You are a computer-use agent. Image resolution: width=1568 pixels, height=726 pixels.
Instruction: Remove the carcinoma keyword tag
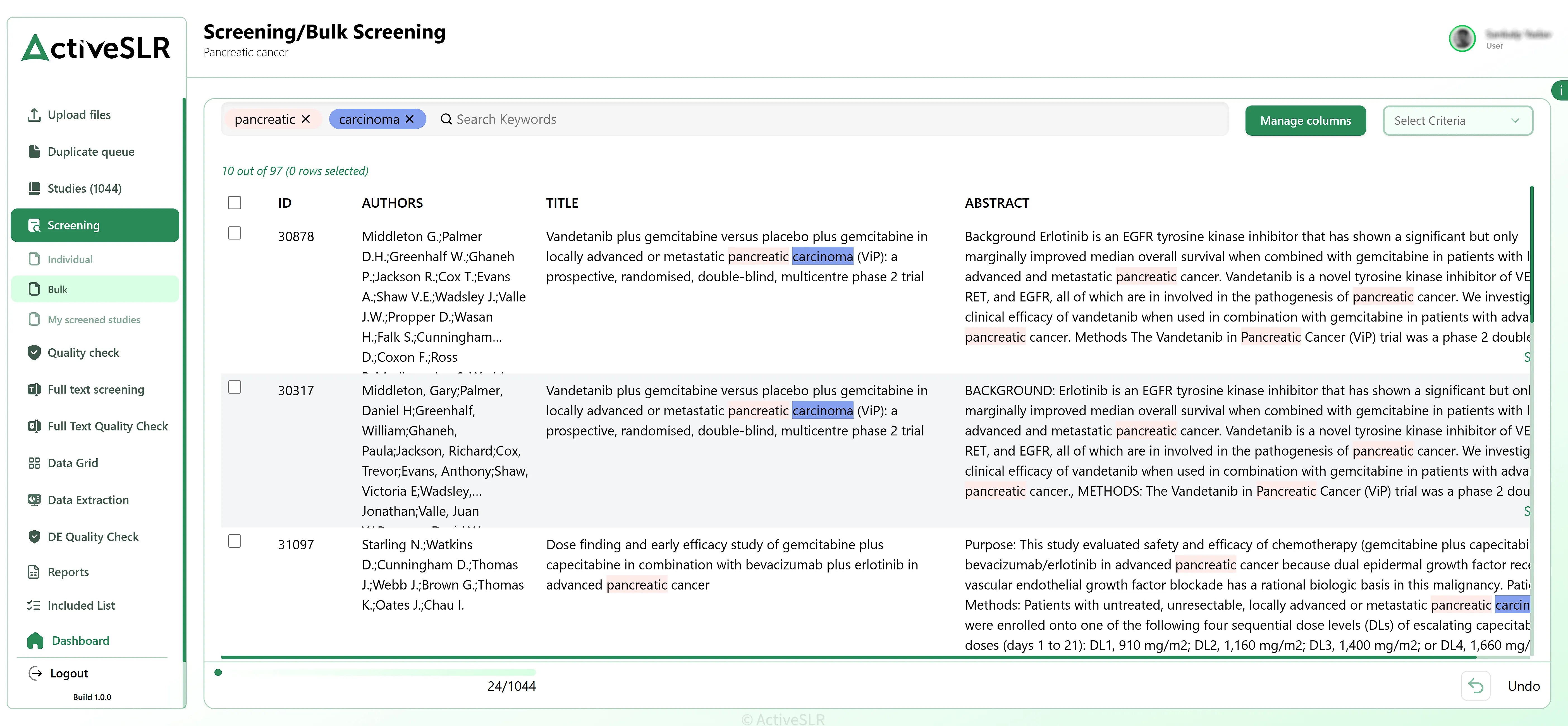point(410,119)
